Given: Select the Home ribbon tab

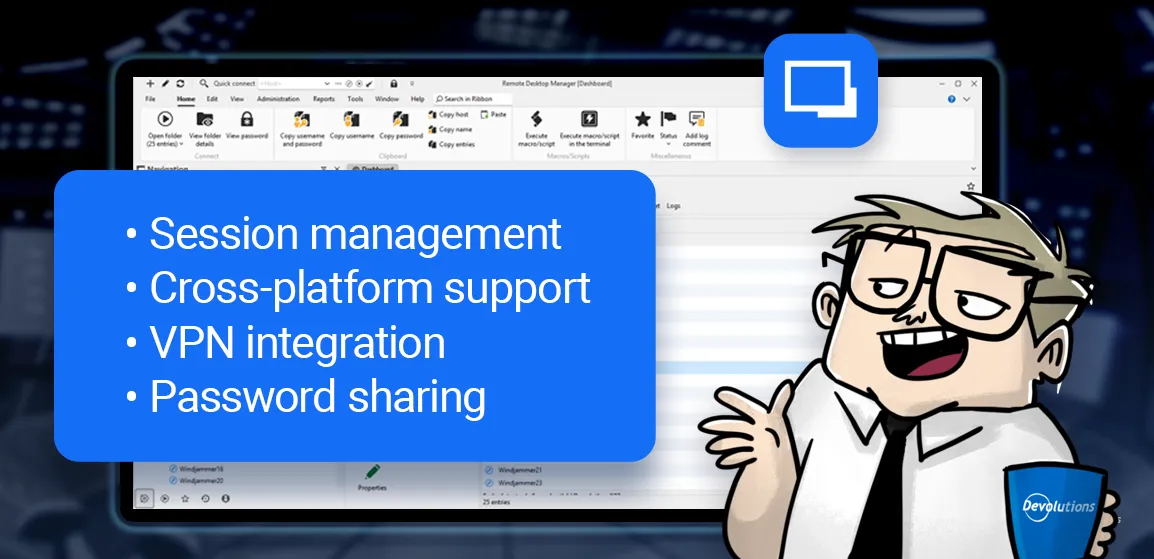Looking at the screenshot, I should pos(185,99).
